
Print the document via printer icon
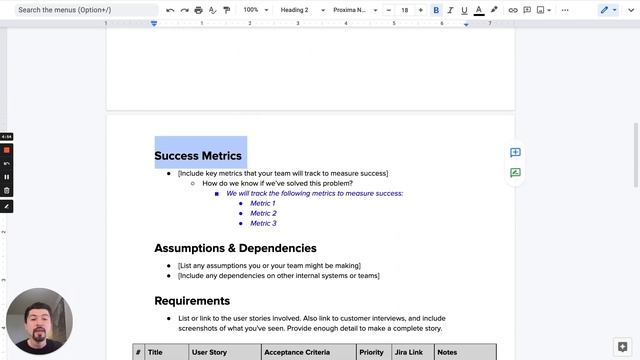[x=198, y=10]
